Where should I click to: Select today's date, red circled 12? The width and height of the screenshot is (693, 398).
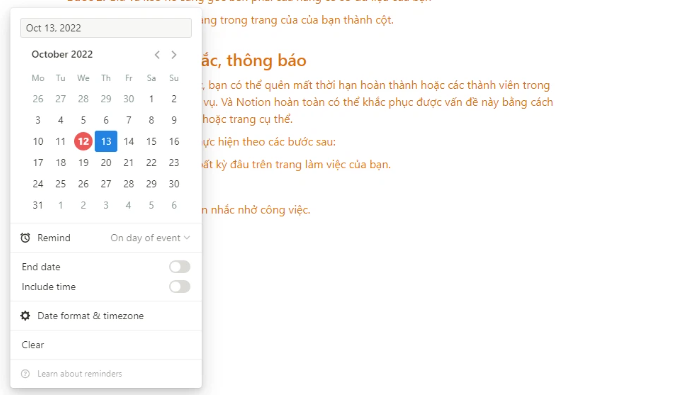[83, 141]
